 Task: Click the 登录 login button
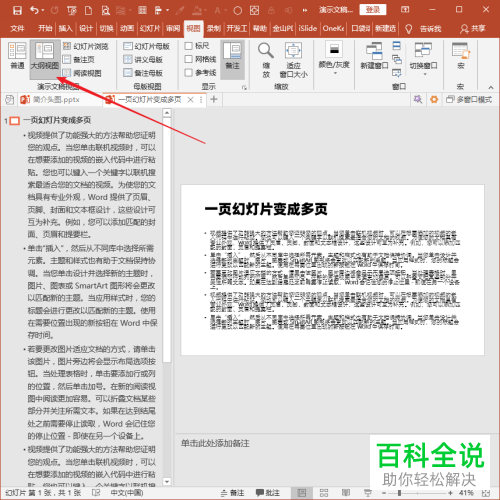[x=373, y=10]
